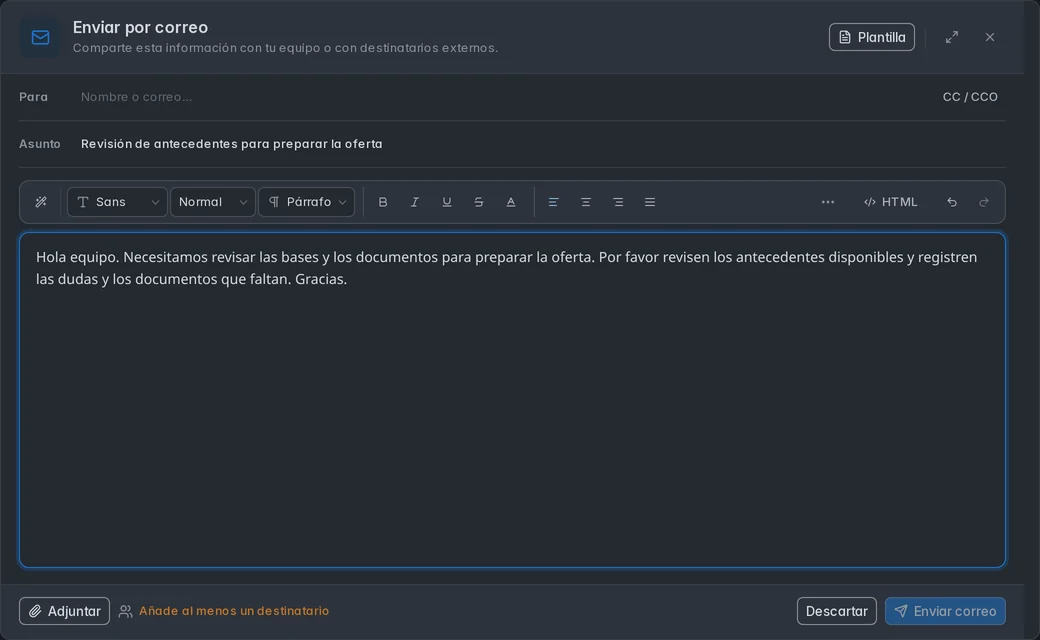Redo the last edit
The height and width of the screenshot is (640, 1040).
pyautogui.click(x=984, y=202)
